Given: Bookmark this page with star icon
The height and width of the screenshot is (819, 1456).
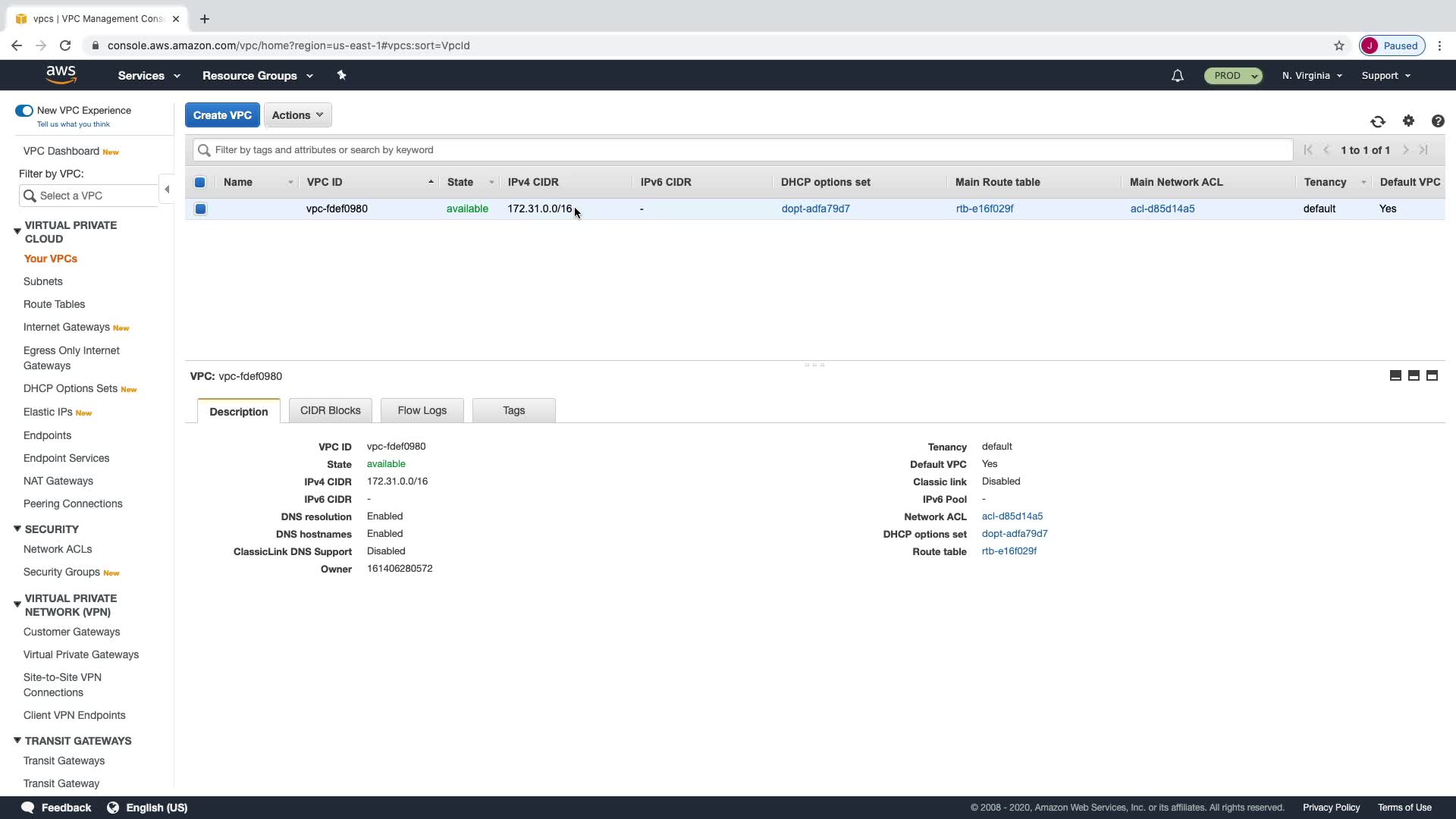Looking at the screenshot, I should click(x=1339, y=45).
